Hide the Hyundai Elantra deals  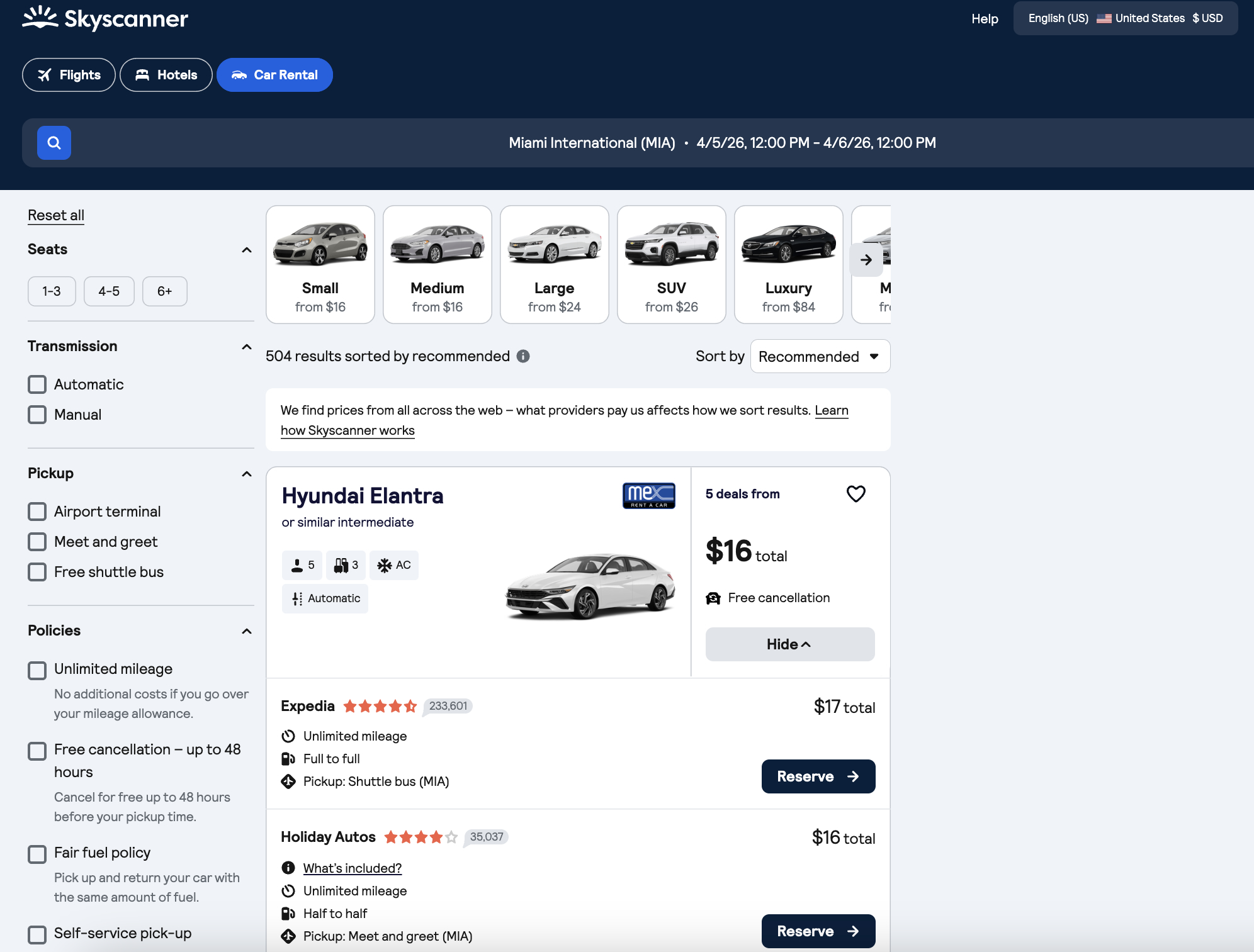[x=789, y=644]
